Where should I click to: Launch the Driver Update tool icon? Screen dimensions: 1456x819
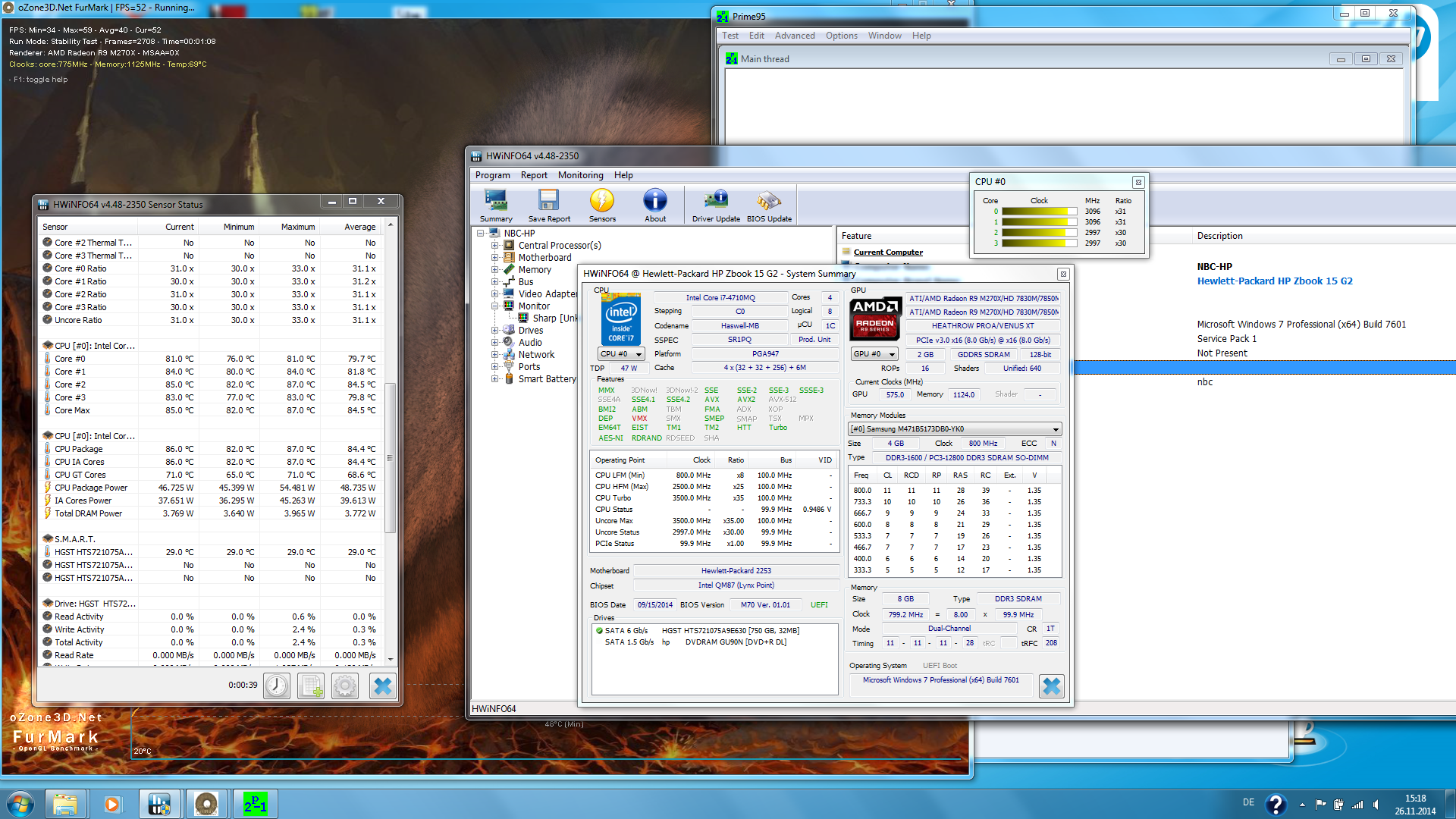tap(716, 204)
